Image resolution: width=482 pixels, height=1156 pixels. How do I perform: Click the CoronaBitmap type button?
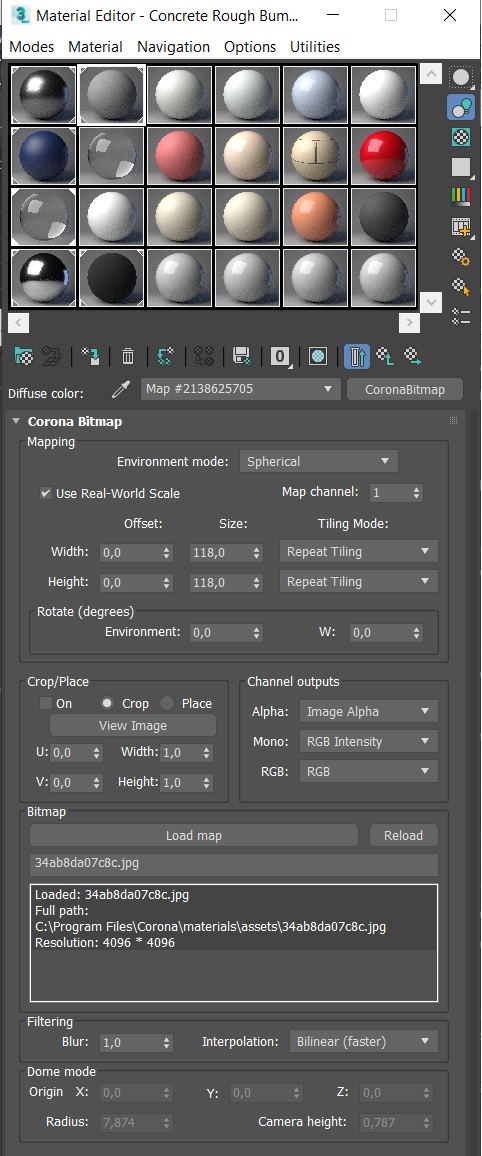pos(405,389)
